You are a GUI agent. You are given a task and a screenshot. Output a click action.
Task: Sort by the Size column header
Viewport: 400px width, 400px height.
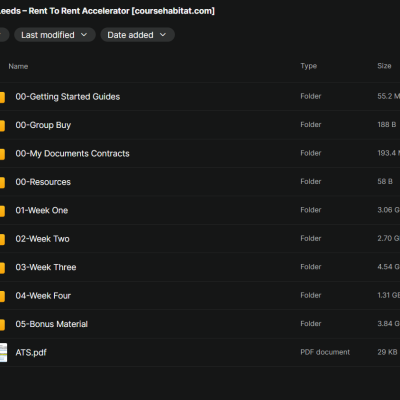pos(384,66)
